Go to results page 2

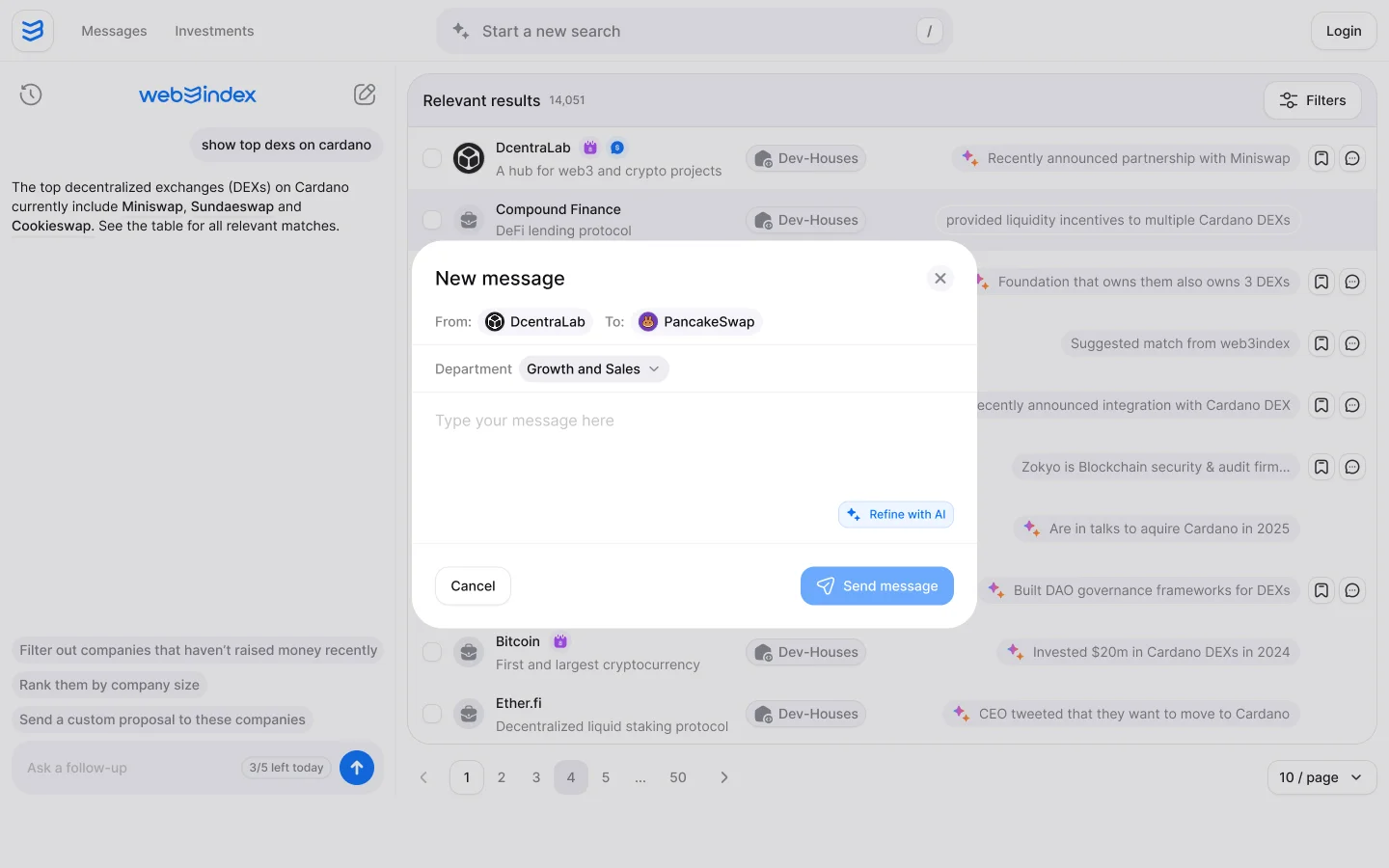click(x=502, y=777)
